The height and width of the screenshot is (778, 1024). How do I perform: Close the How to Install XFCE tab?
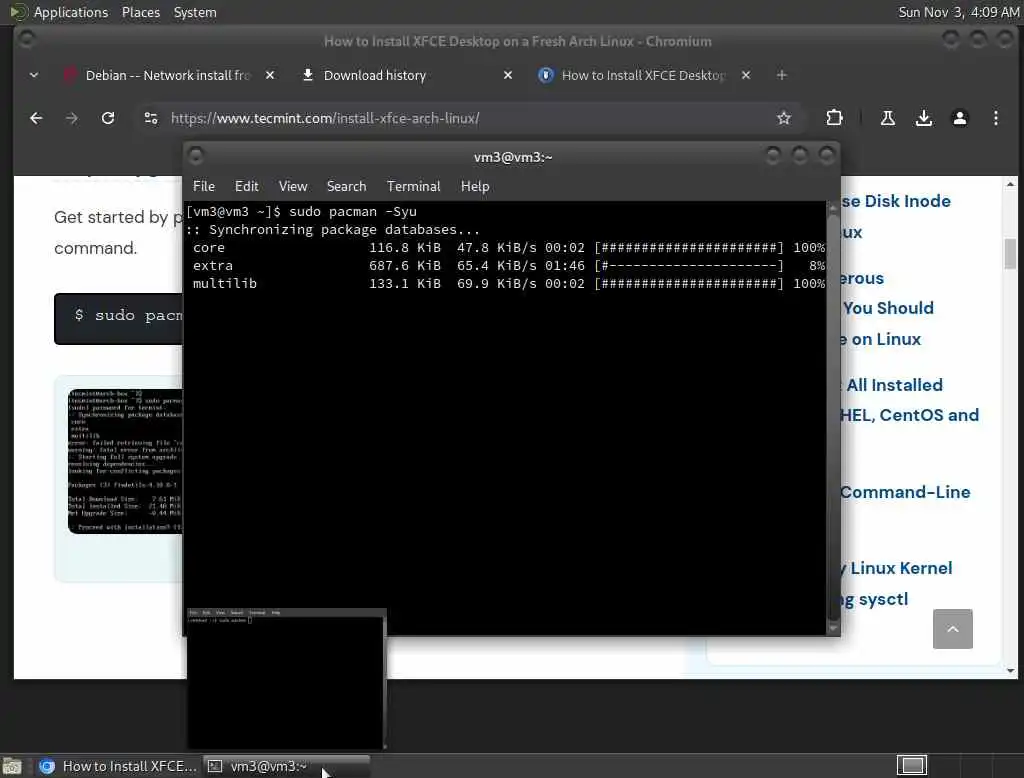click(746, 75)
